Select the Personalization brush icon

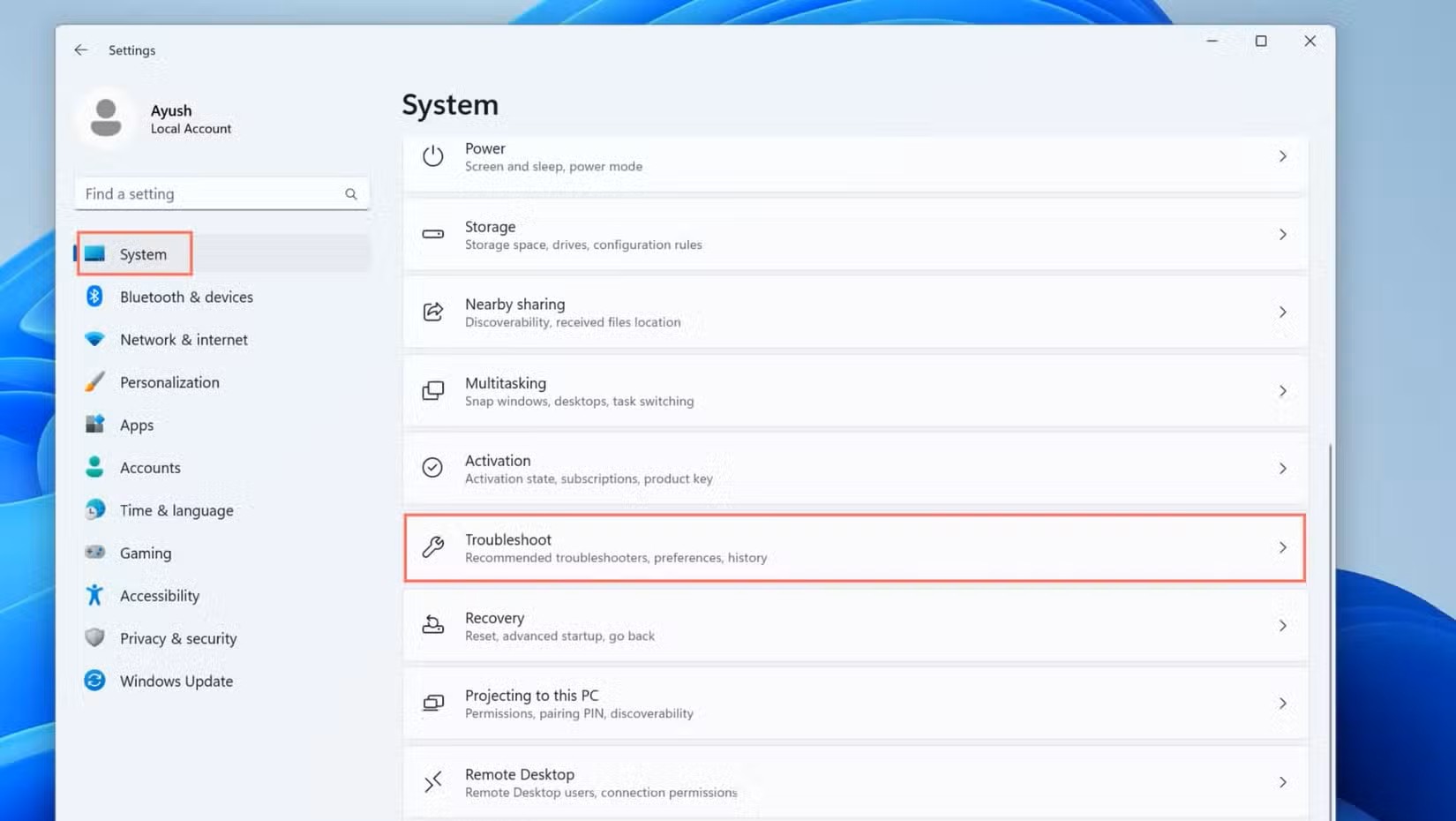pos(95,381)
